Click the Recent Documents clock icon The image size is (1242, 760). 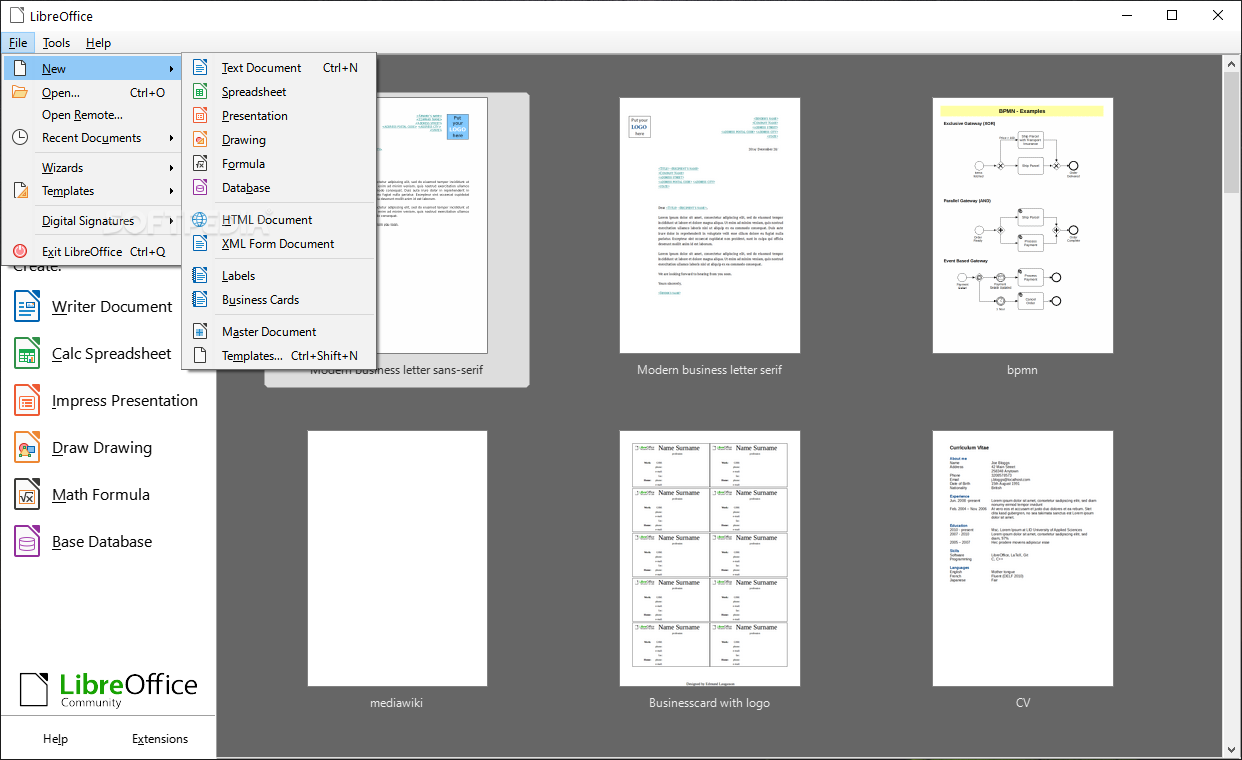(20, 138)
